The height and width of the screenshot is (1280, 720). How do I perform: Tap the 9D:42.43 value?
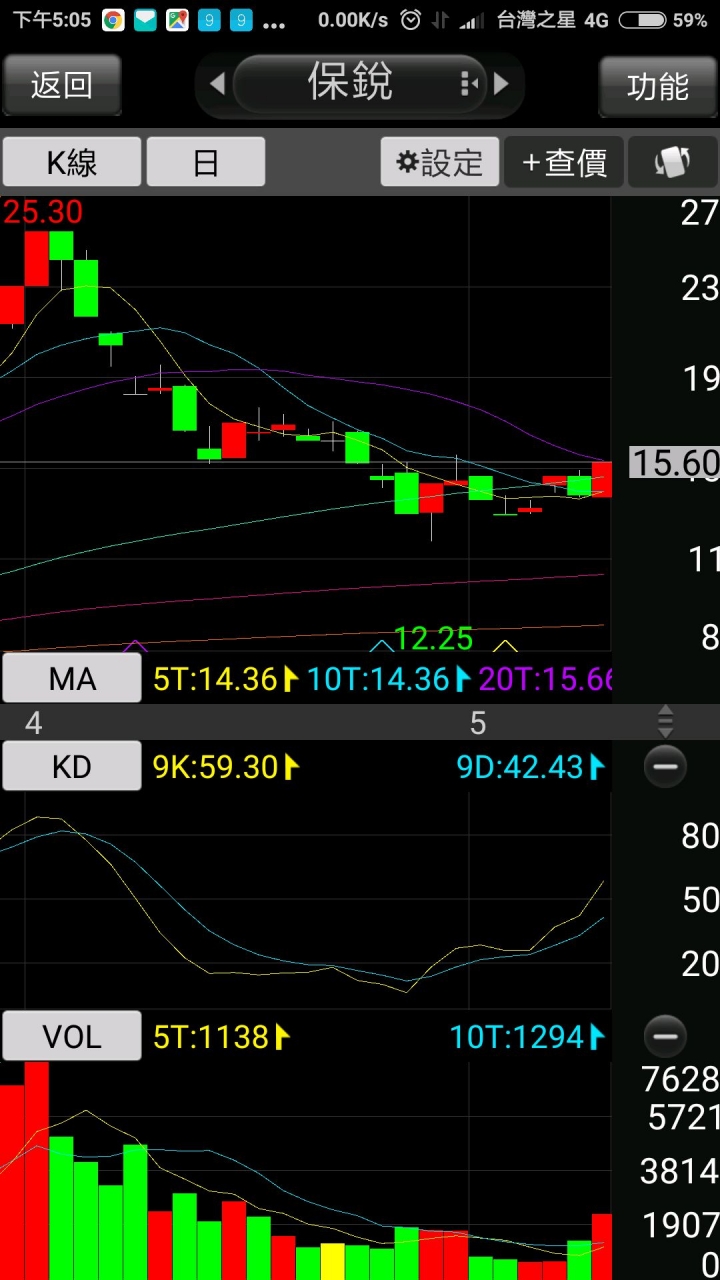[x=530, y=767]
